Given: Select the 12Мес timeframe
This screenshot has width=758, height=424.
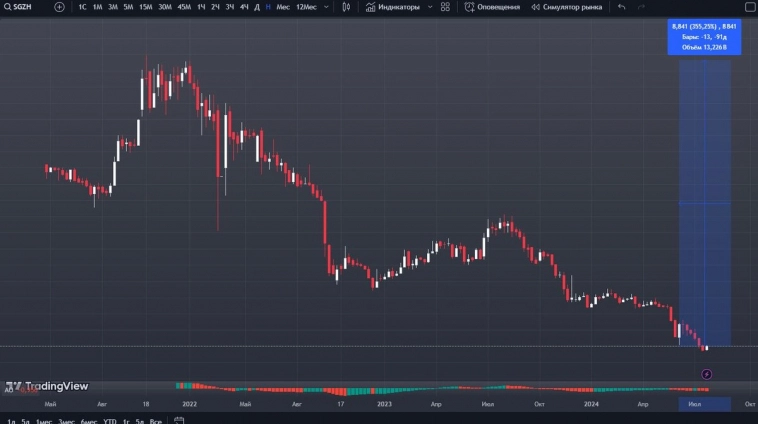Looking at the screenshot, I should coord(306,7).
